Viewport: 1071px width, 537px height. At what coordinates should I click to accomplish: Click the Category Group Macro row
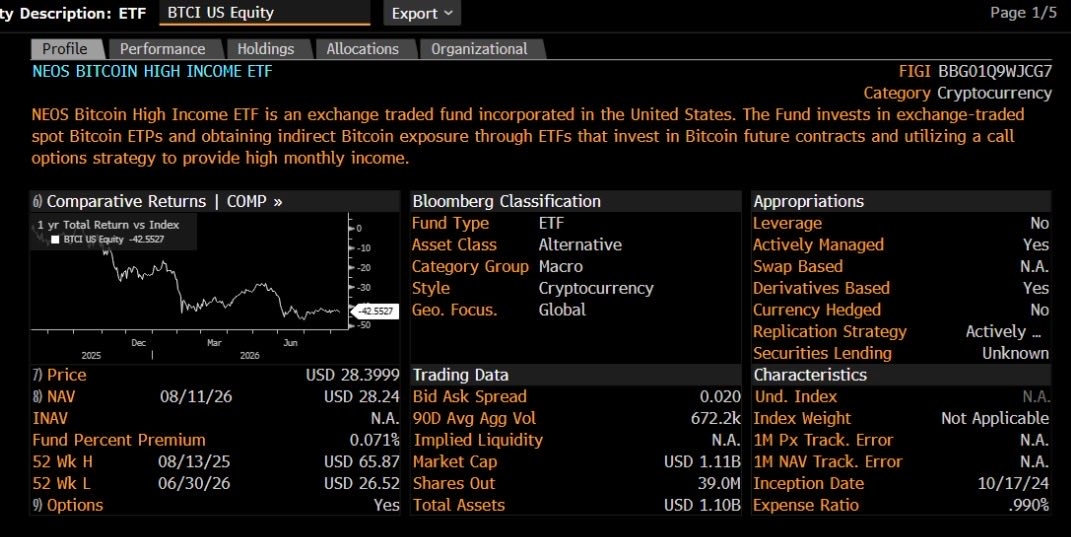[576, 266]
